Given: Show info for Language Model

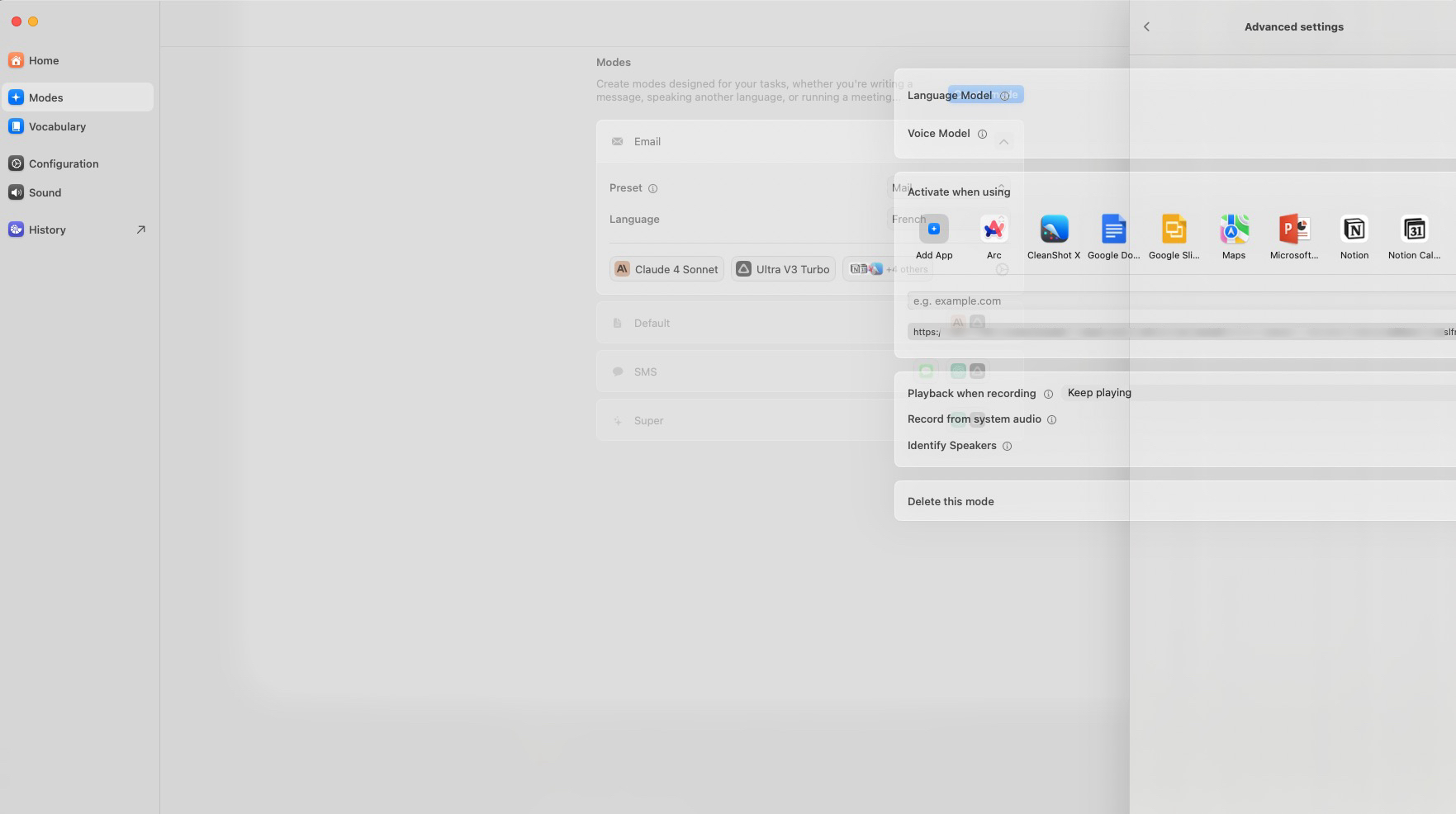Looking at the screenshot, I should (1004, 96).
